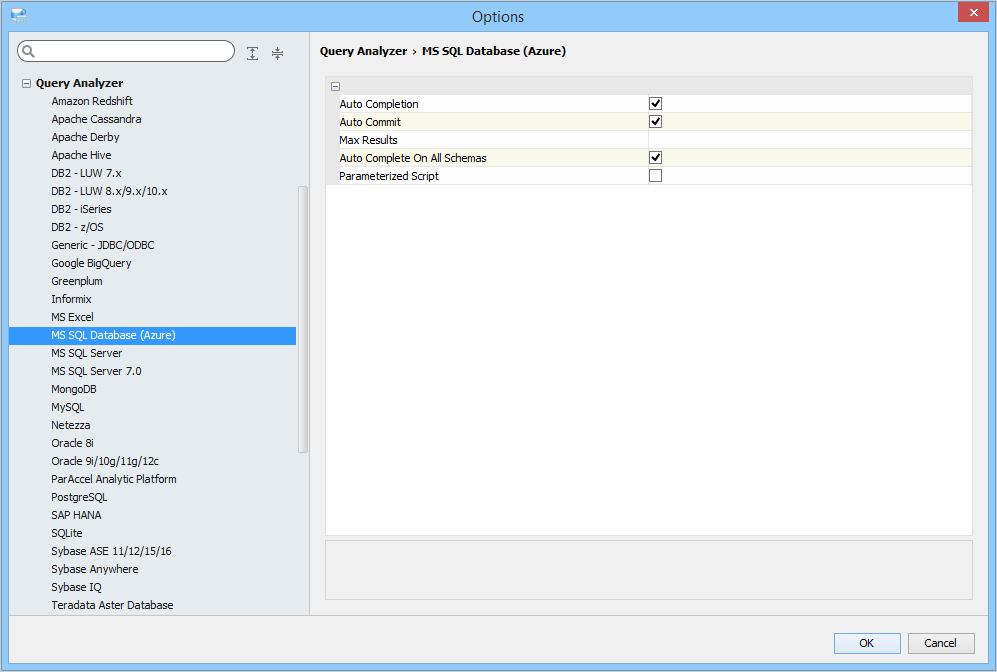The image size is (997, 672).
Task: Click the Max Results property label
Action: coord(368,140)
